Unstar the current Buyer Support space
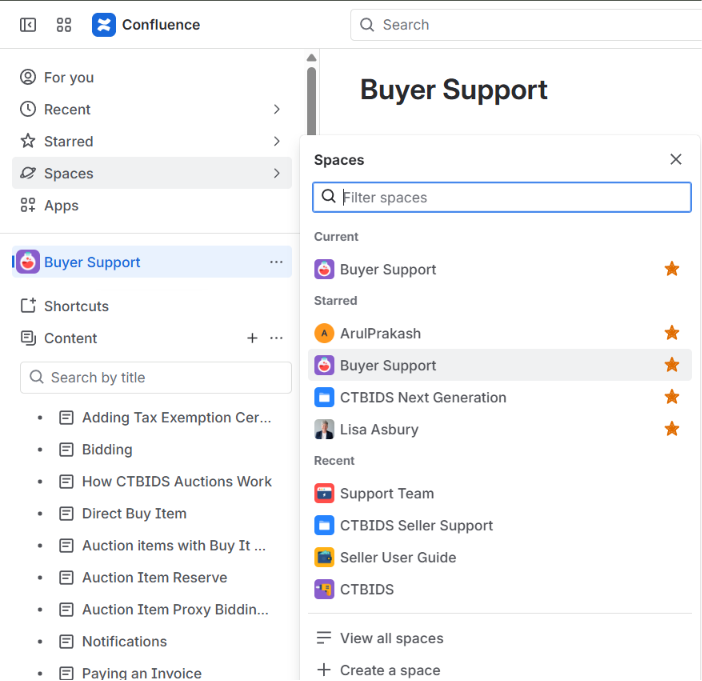702x681 pixels. click(672, 269)
